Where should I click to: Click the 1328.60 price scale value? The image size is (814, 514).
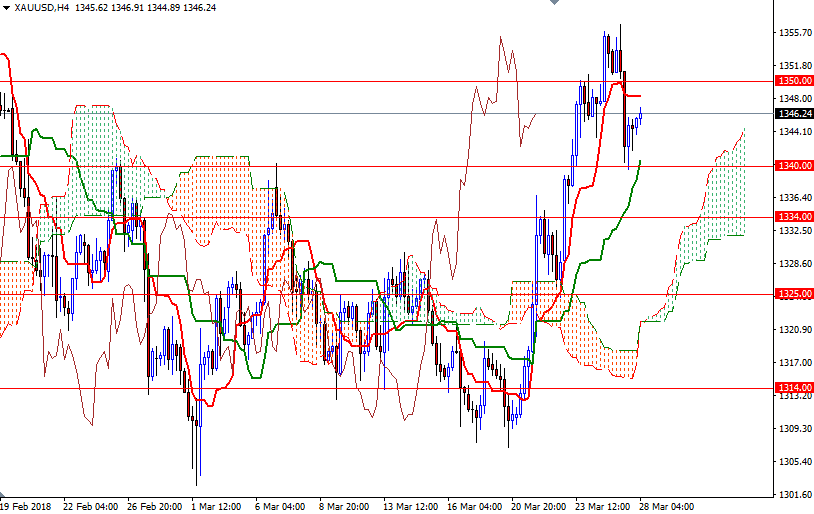point(795,264)
